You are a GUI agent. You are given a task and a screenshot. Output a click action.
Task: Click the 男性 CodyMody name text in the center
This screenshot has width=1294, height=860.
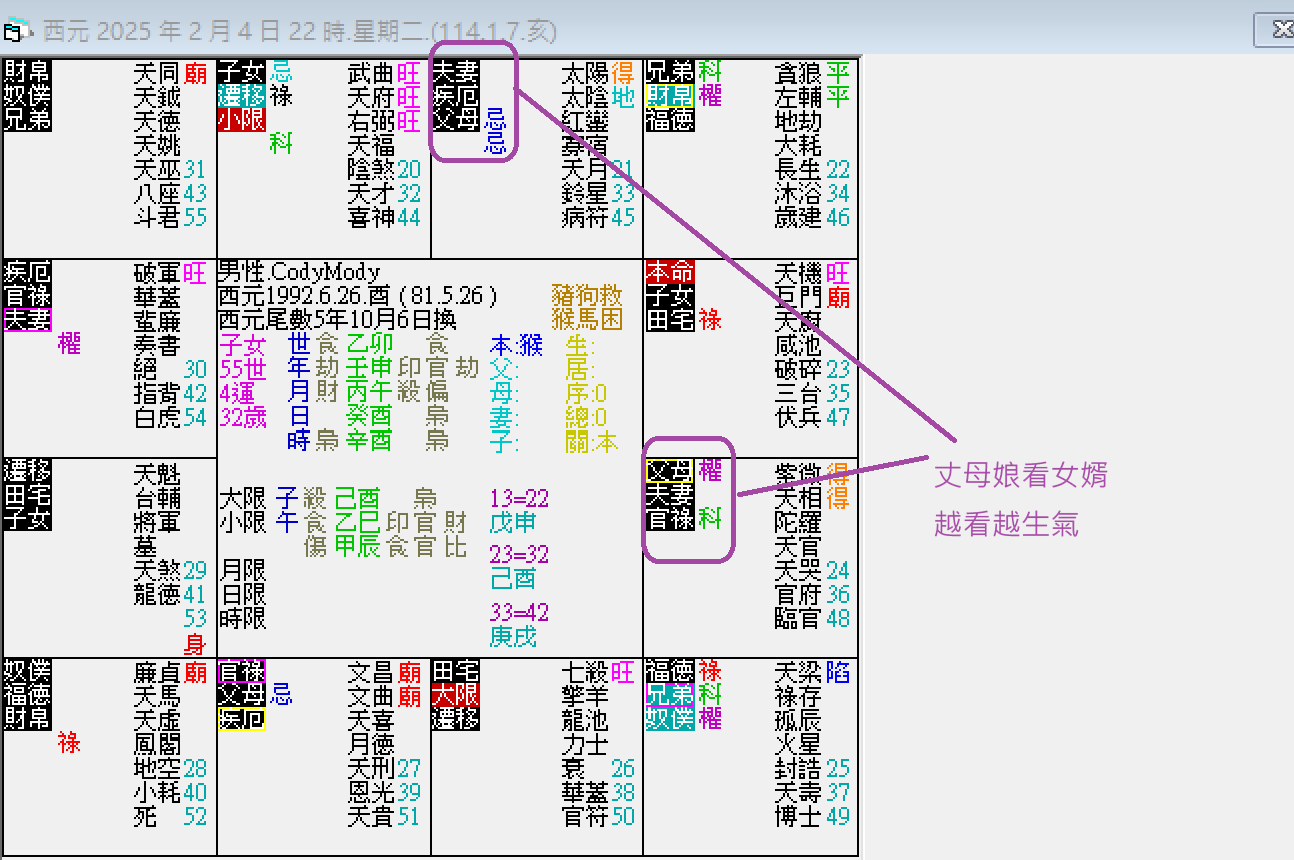pyautogui.click(x=300, y=272)
